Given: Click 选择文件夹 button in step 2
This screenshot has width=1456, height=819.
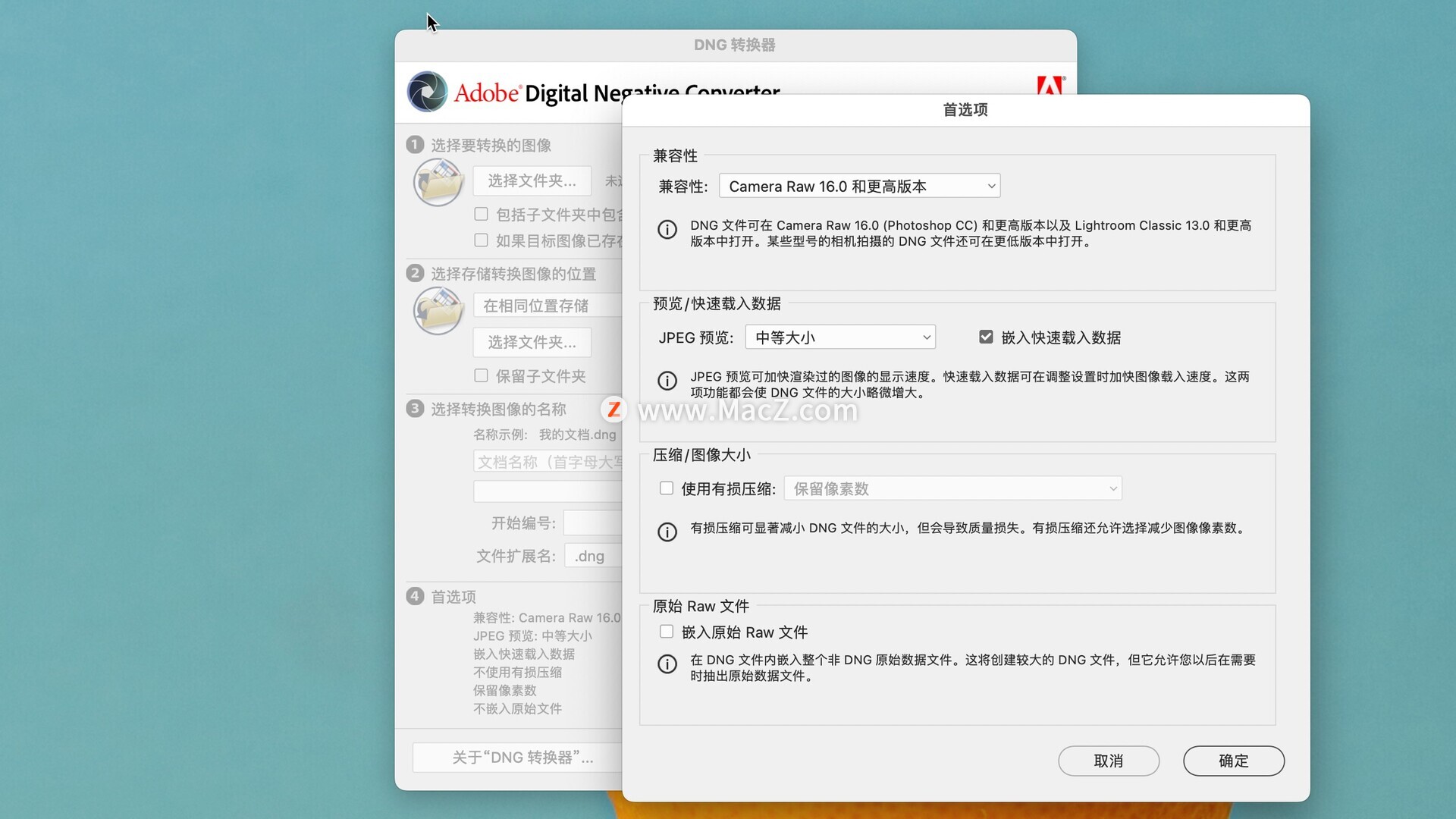Looking at the screenshot, I should 532,342.
